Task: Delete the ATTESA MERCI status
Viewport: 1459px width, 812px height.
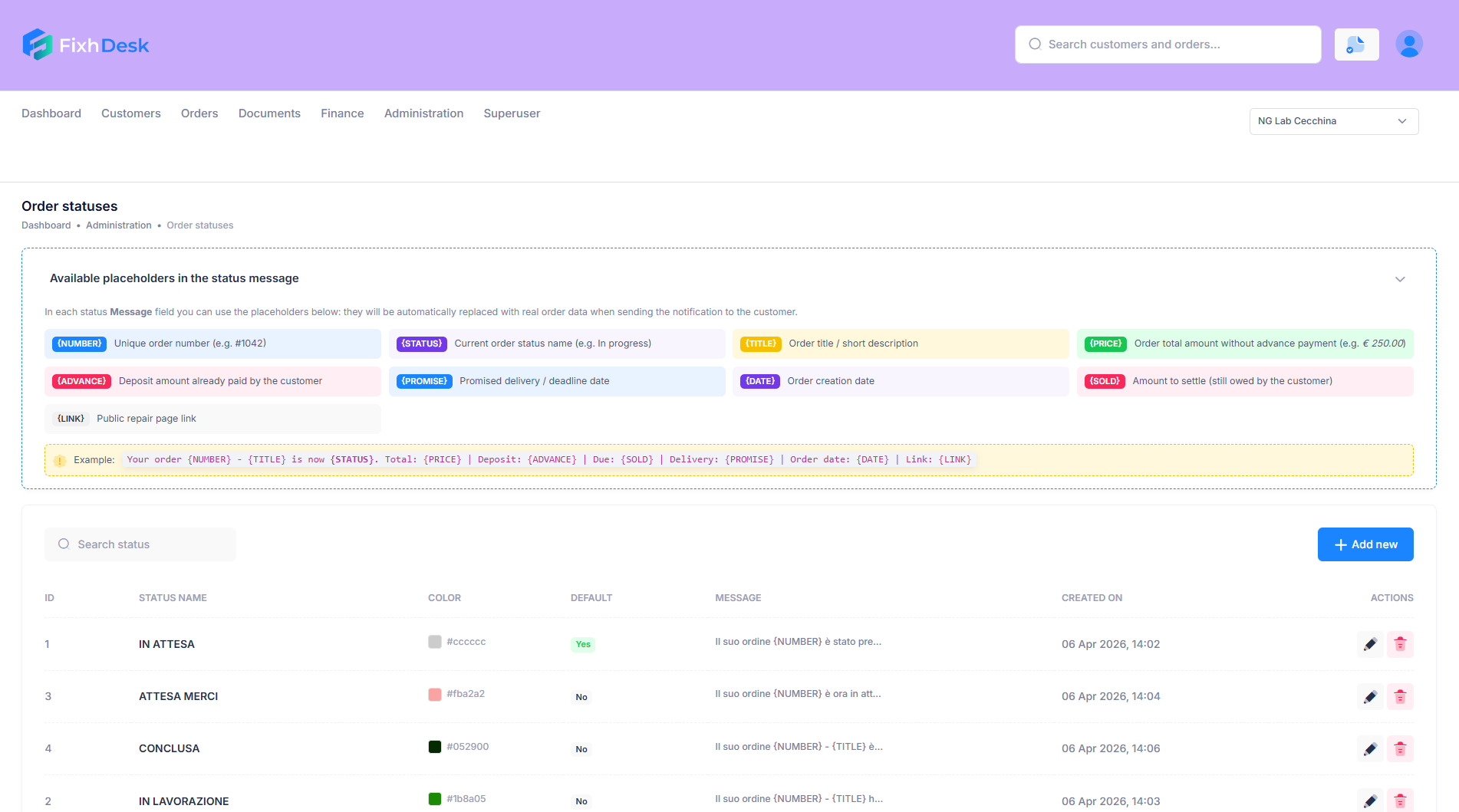Action: click(1400, 696)
